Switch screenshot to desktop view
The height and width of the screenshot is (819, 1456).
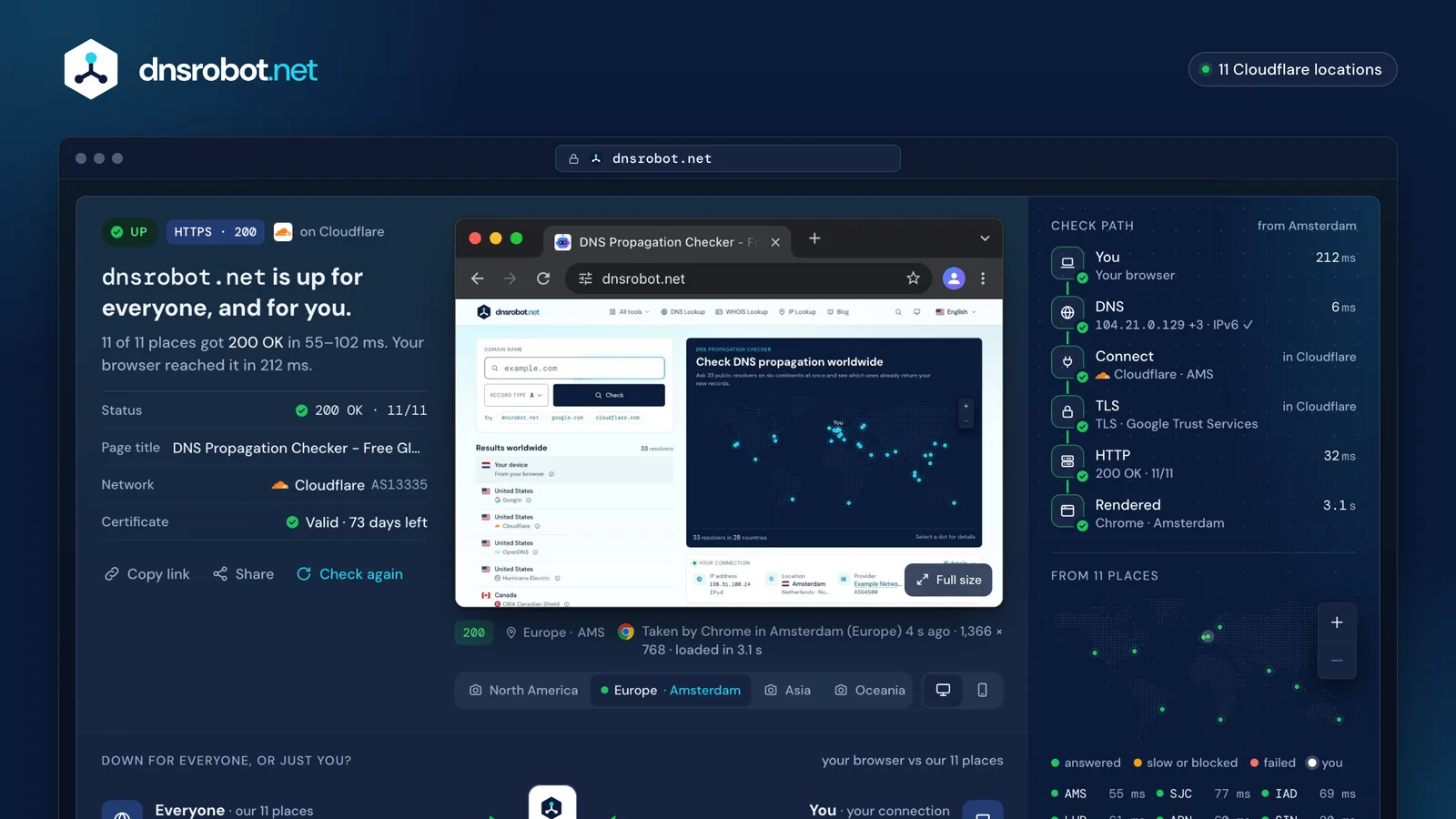(x=944, y=690)
